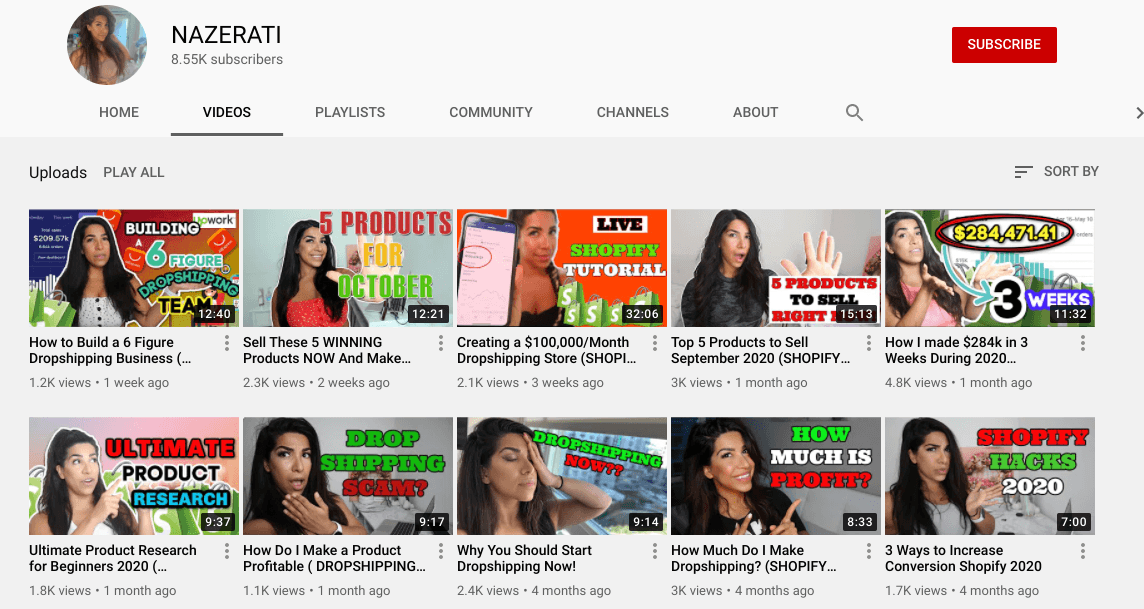
Task: Click the 'Ultimate Product Research' thumbnail
Action: (x=134, y=476)
